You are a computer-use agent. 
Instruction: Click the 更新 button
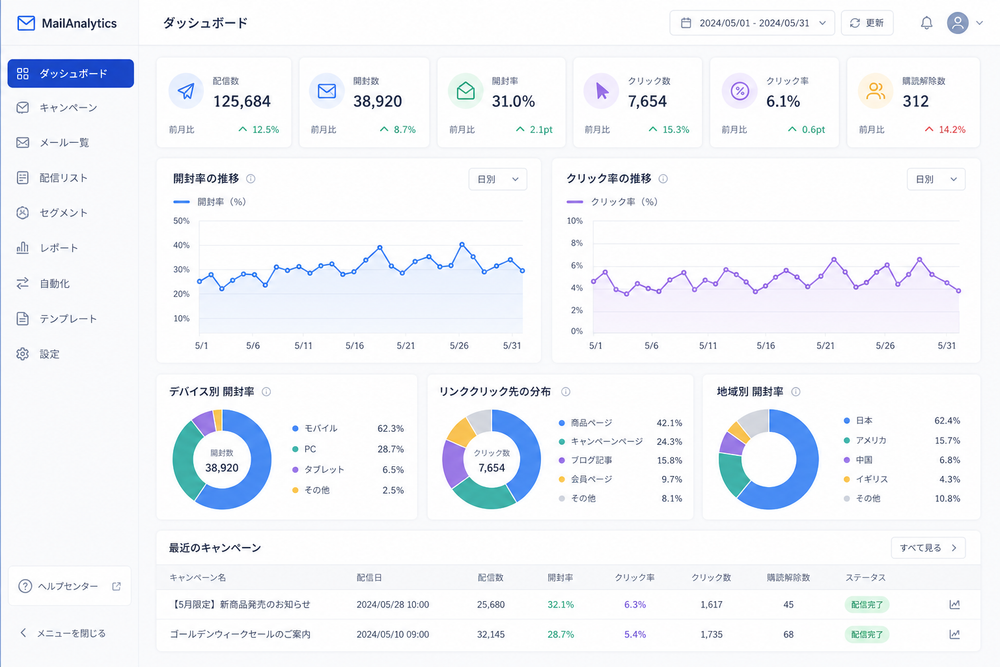click(867, 23)
